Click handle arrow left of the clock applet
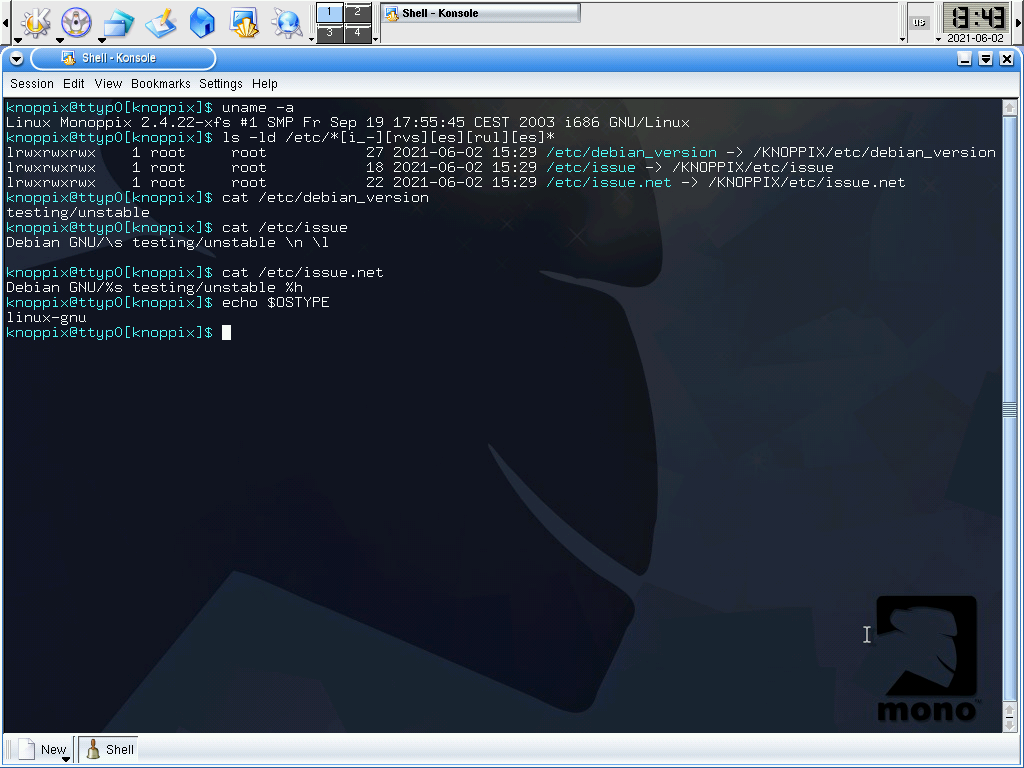The height and width of the screenshot is (768, 1024). [938, 39]
